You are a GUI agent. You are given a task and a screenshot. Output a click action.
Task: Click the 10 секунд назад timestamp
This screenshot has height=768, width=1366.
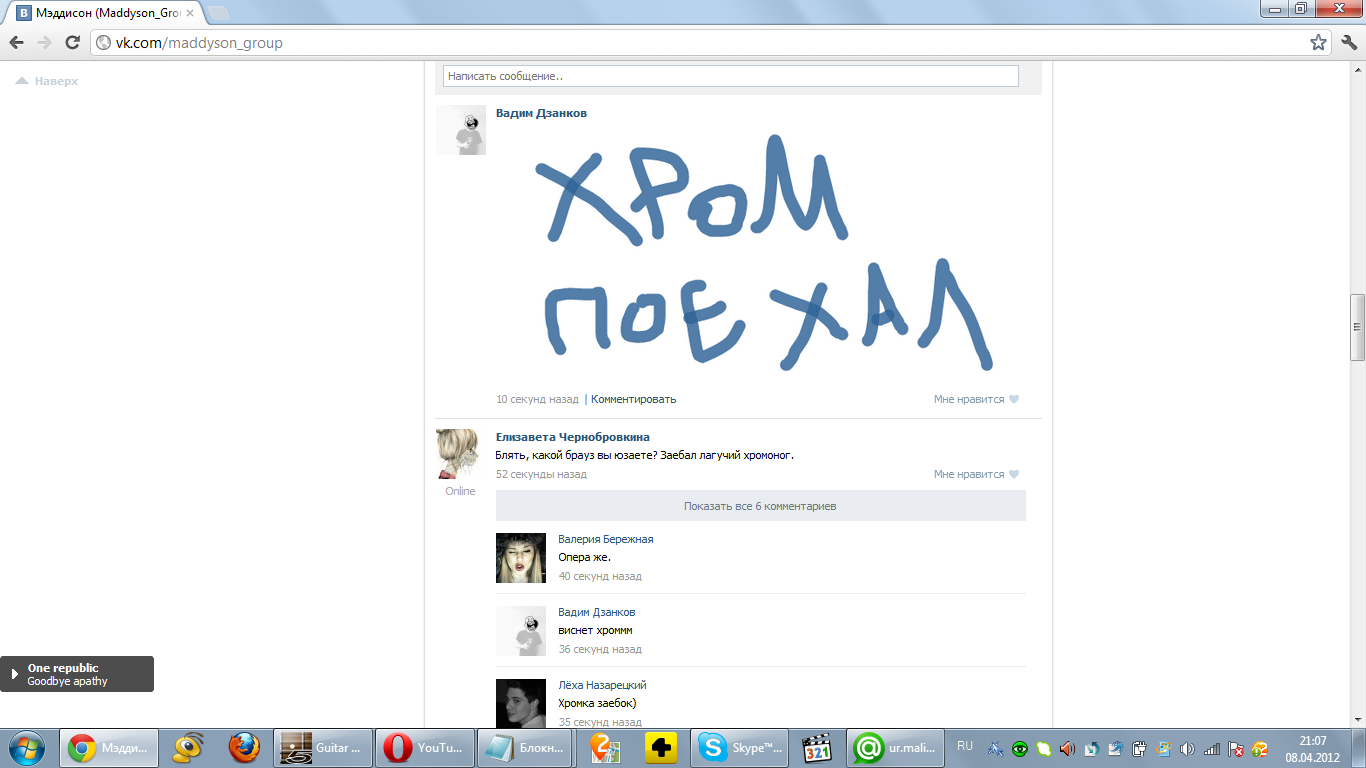click(537, 399)
